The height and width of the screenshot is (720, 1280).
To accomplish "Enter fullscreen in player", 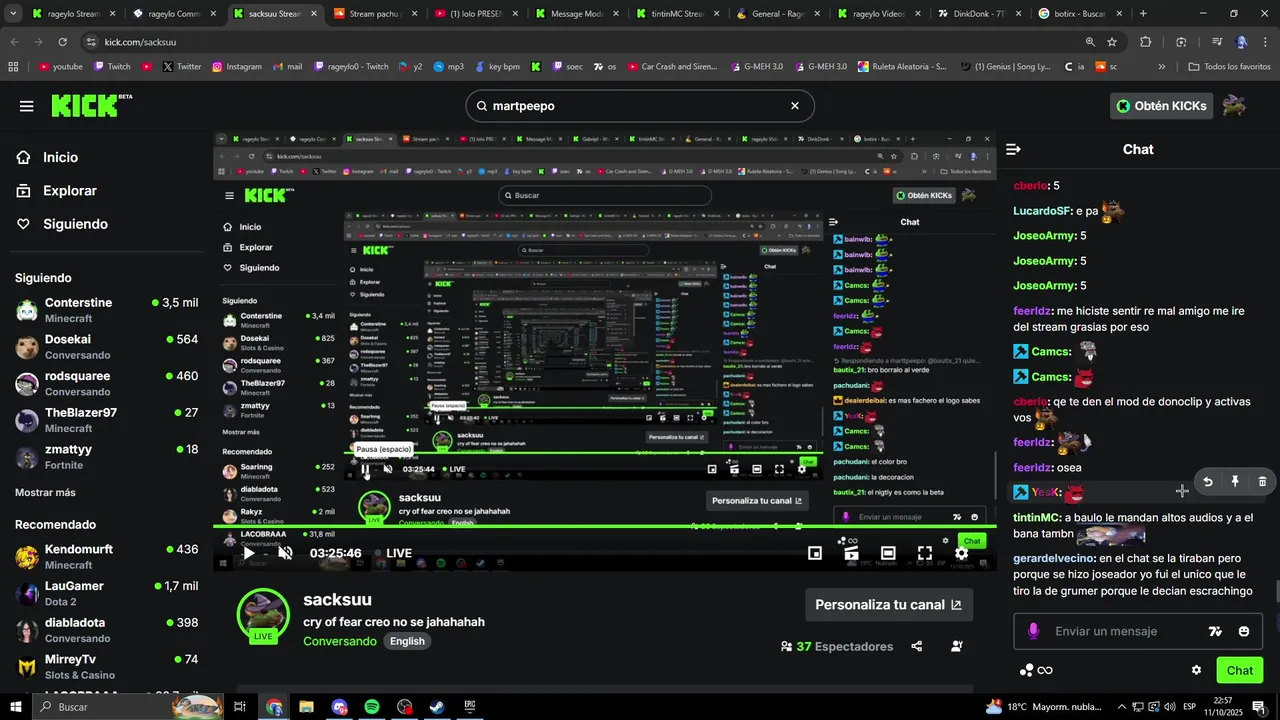I will (925, 553).
